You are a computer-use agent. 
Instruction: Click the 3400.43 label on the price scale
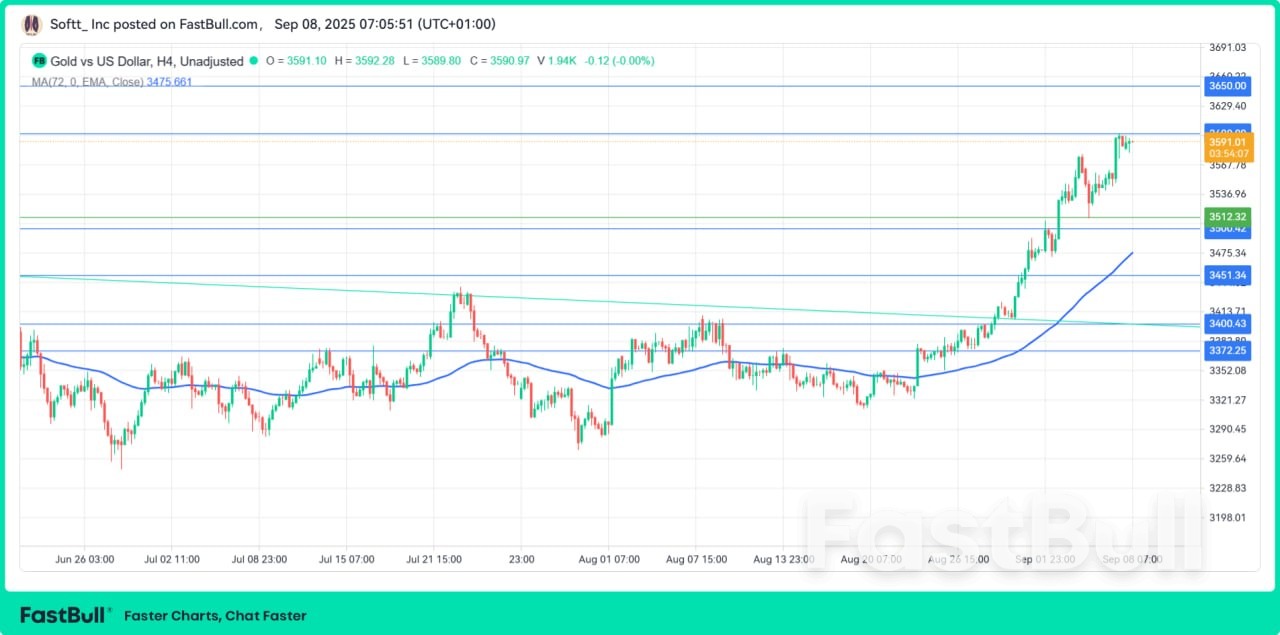pyautogui.click(x=1227, y=323)
